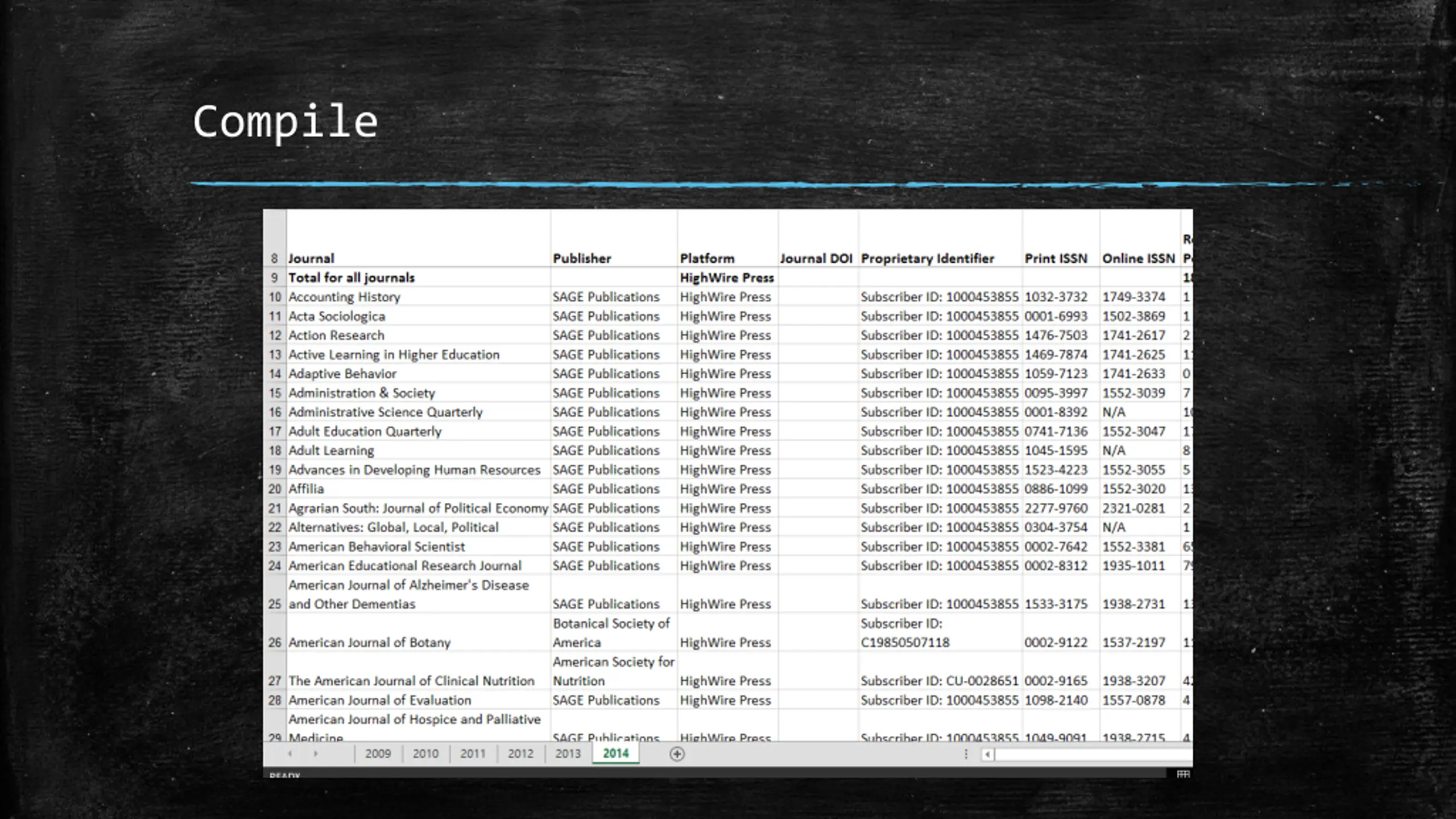The width and height of the screenshot is (1456, 819).
Task: Click the normal view icon in status bar
Action: pyautogui.click(x=1183, y=774)
